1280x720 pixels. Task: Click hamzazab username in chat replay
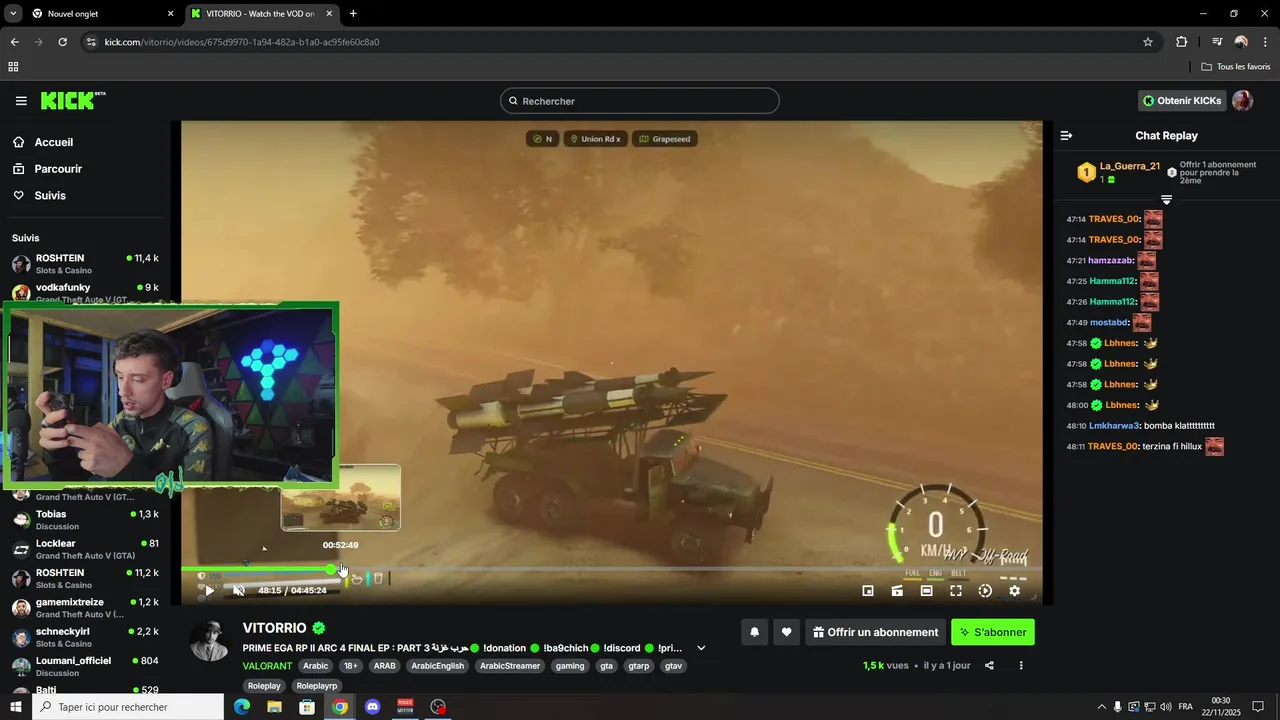coord(1111,260)
